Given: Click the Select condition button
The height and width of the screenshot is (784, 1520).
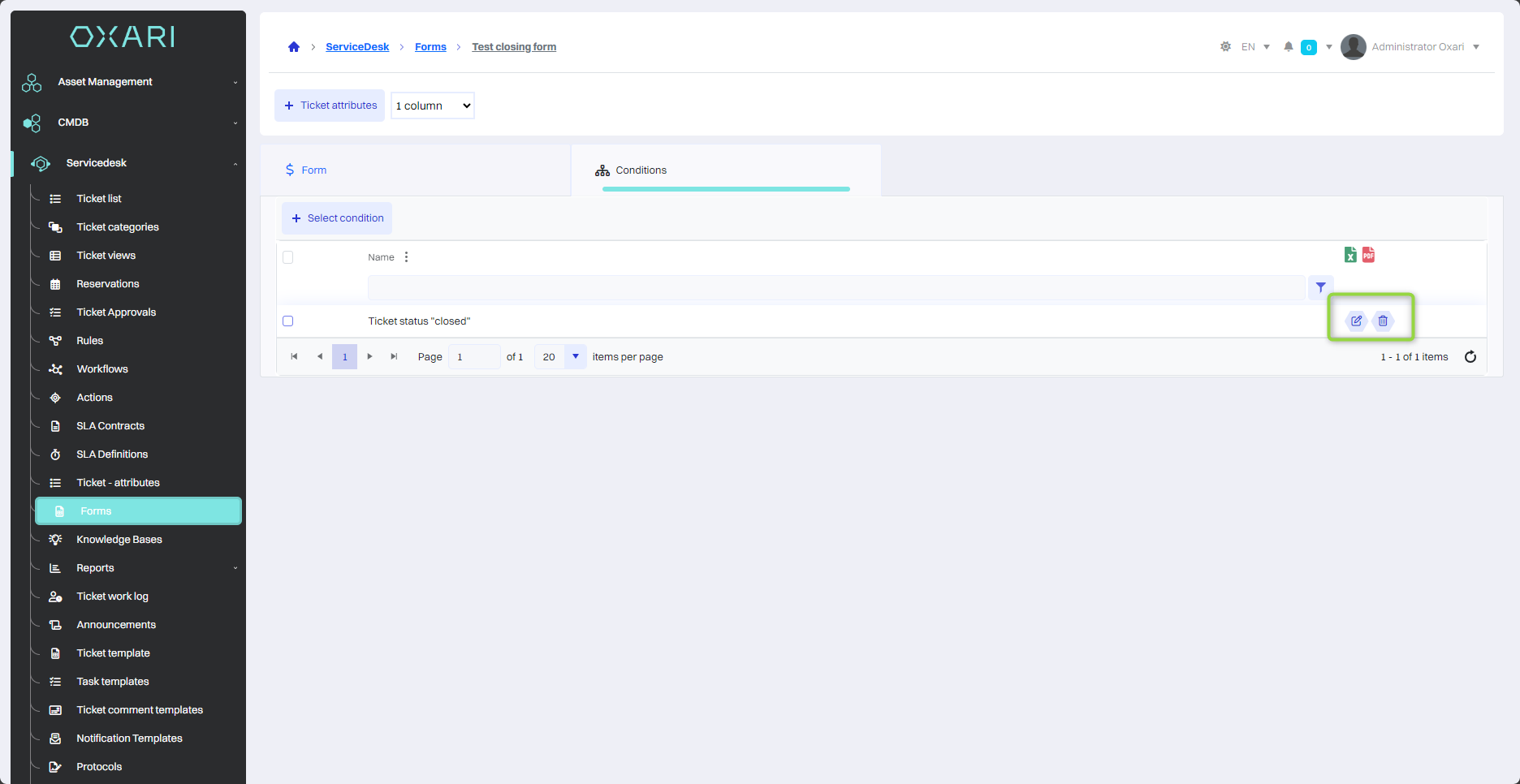Looking at the screenshot, I should tap(337, 218).
